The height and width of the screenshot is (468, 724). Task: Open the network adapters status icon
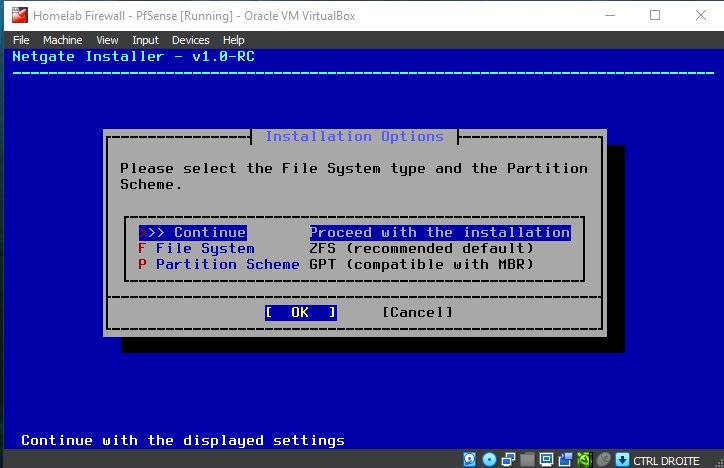[508, 460]
